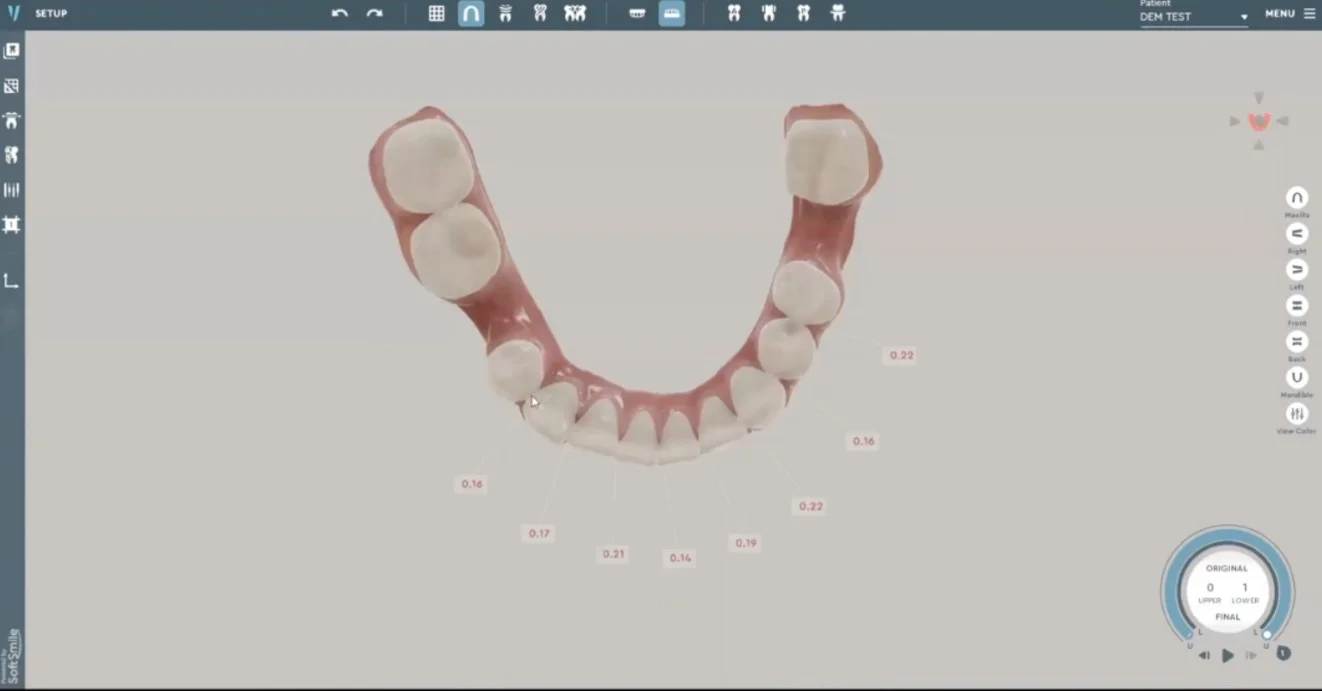Click the undo arrow in the toolbar
1322x691 pixels.
(x=340, y=14)
